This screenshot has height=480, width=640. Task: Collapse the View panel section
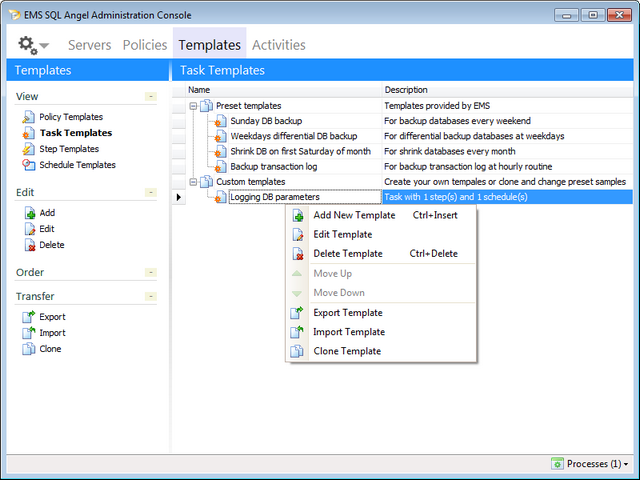(151, 96)
